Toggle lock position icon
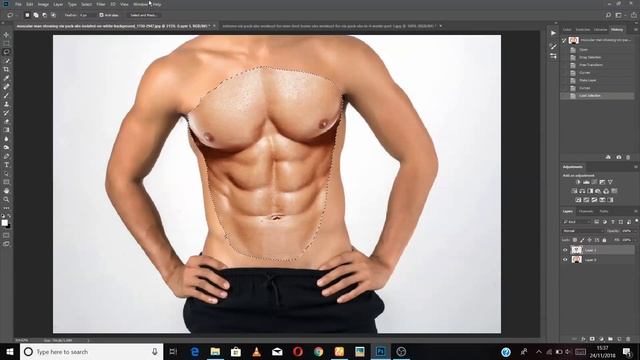Image resolution: width=640 pixels, height=360 pixels. click(589, 240)
